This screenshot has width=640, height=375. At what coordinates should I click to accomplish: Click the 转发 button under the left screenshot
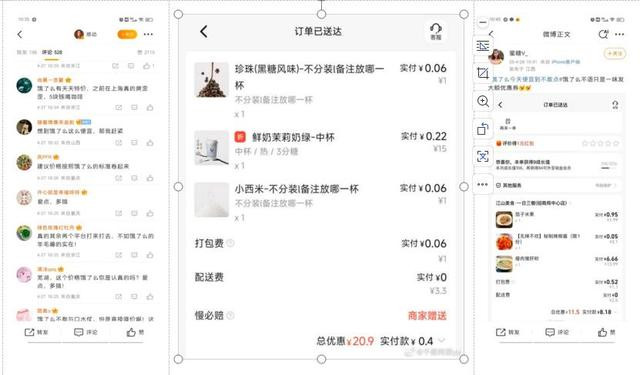[x=36, y=332]
